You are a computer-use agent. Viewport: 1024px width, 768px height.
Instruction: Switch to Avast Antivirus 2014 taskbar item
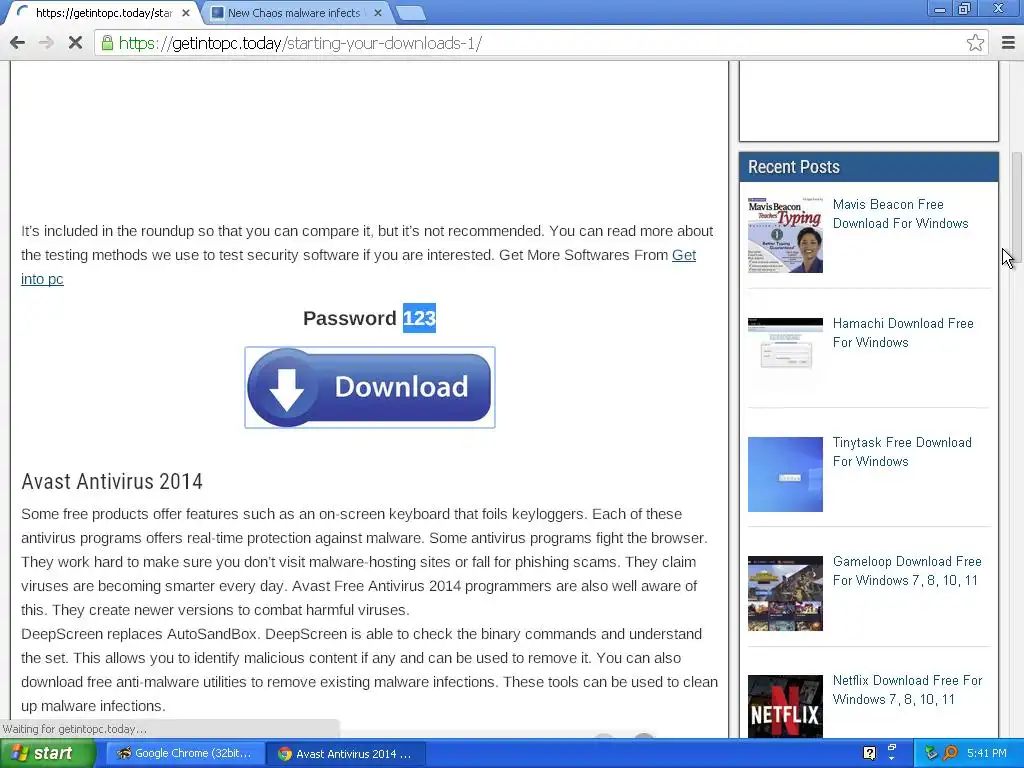[x=346, y=754]
